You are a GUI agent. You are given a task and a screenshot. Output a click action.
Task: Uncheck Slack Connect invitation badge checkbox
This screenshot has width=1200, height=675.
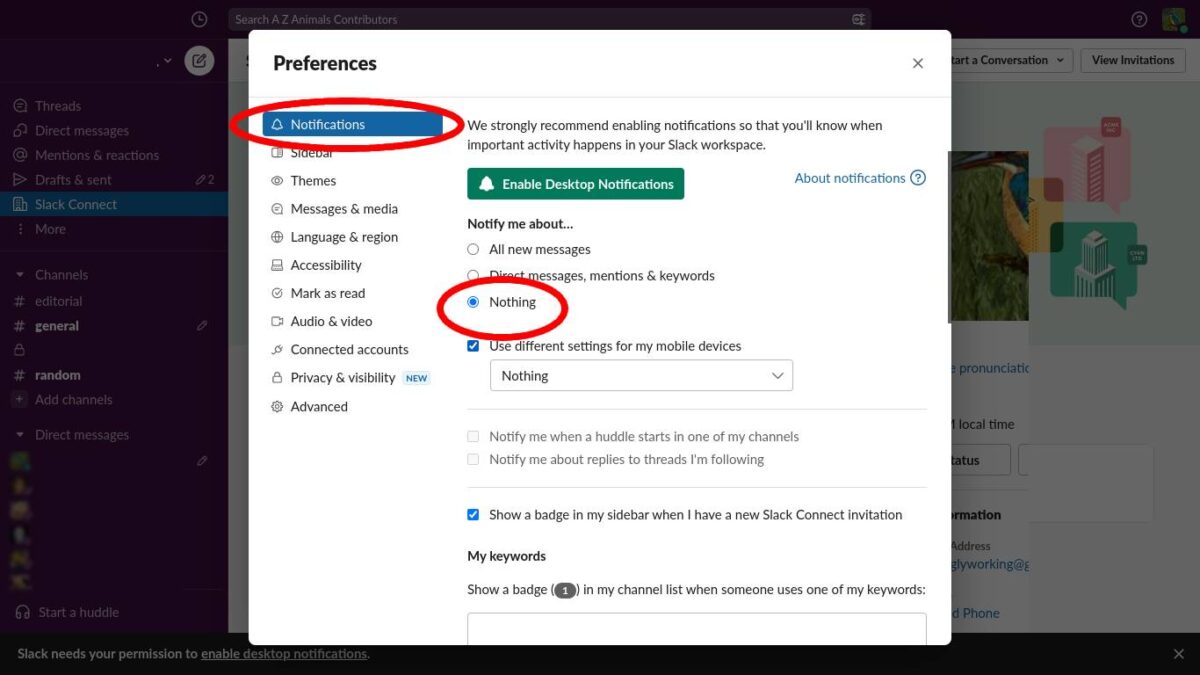473,515
